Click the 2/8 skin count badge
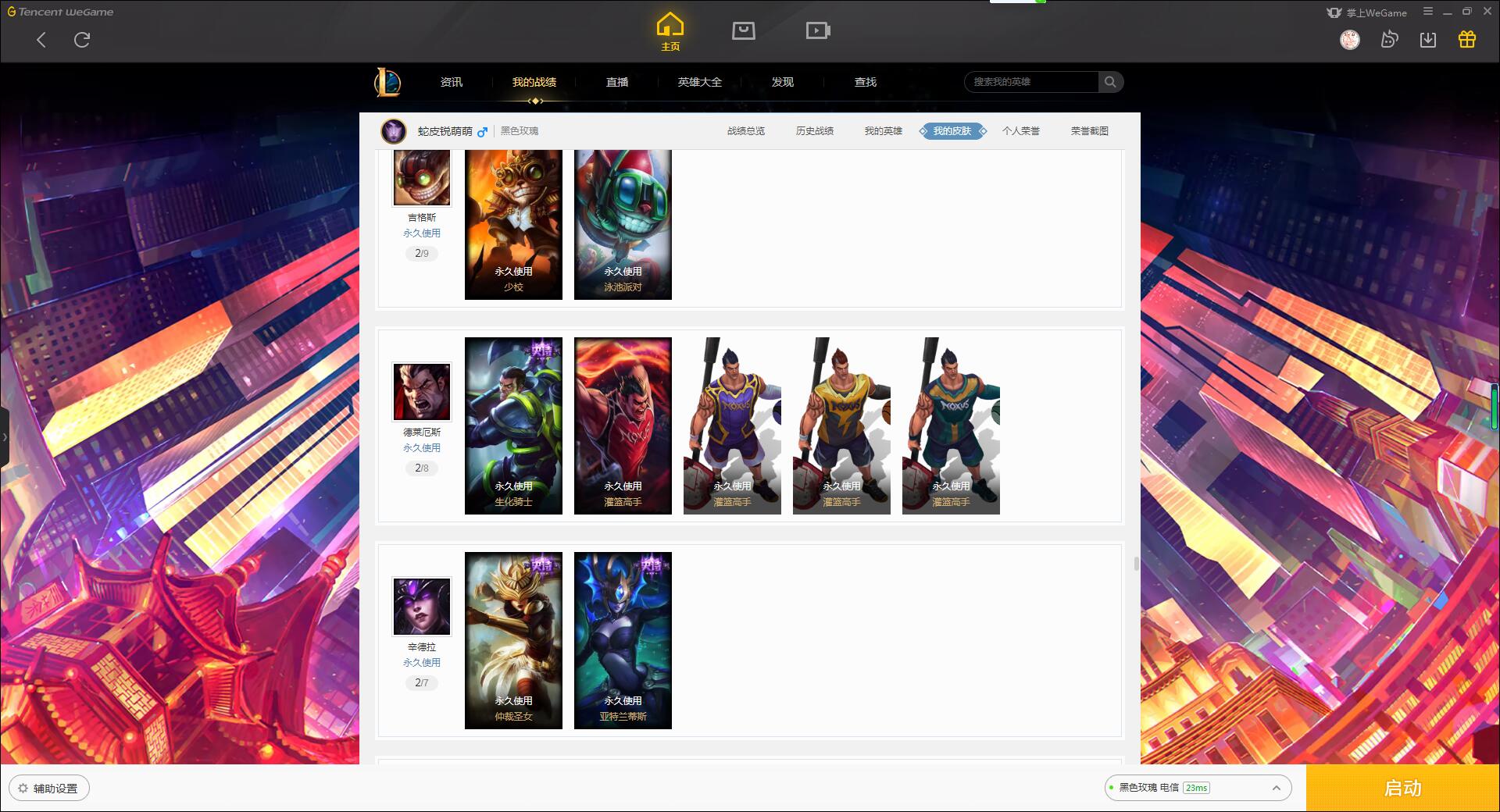This screenshot has width=1500, height=812. point(422,468)
